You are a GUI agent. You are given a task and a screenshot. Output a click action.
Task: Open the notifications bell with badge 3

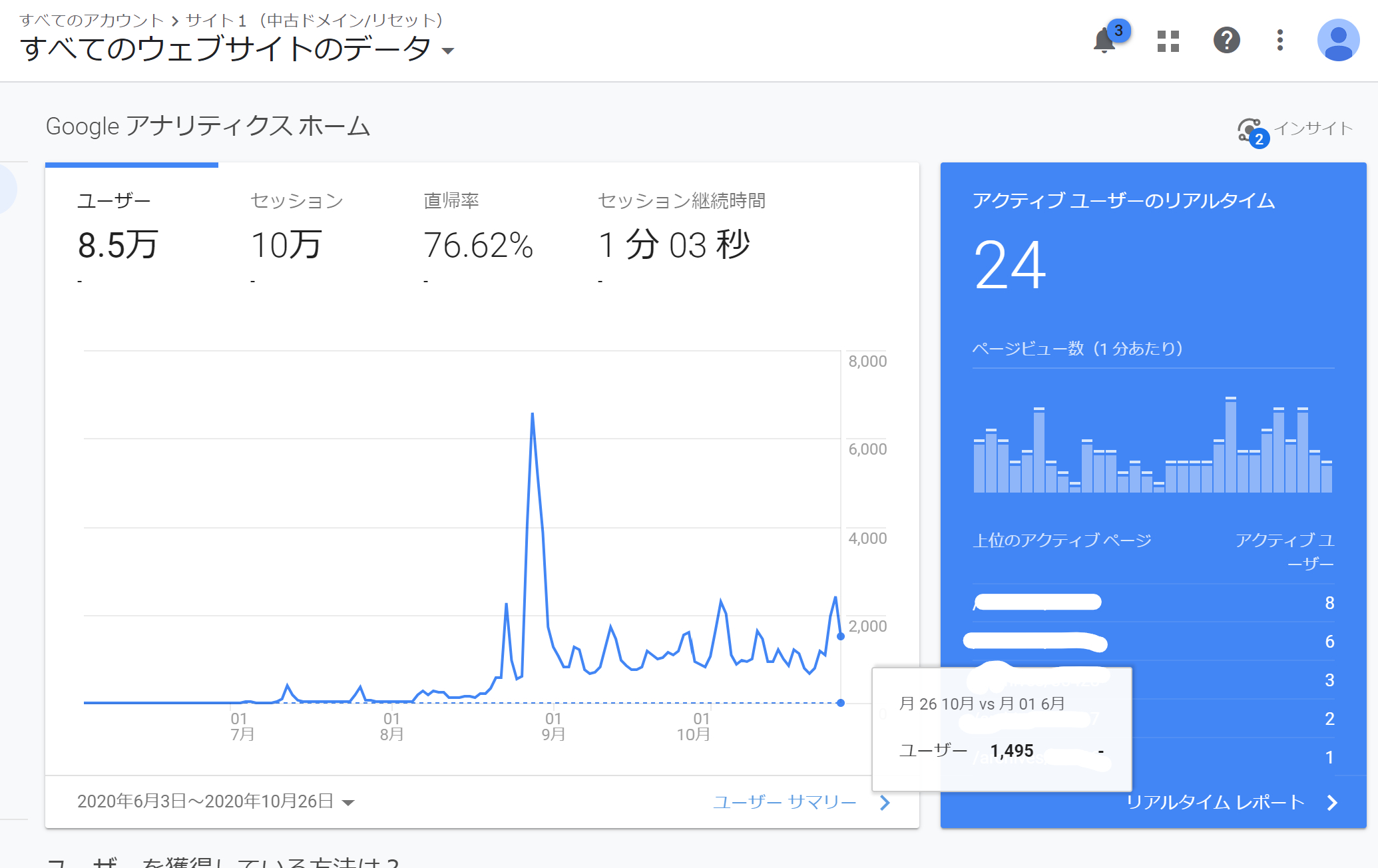pos(1104,40)
